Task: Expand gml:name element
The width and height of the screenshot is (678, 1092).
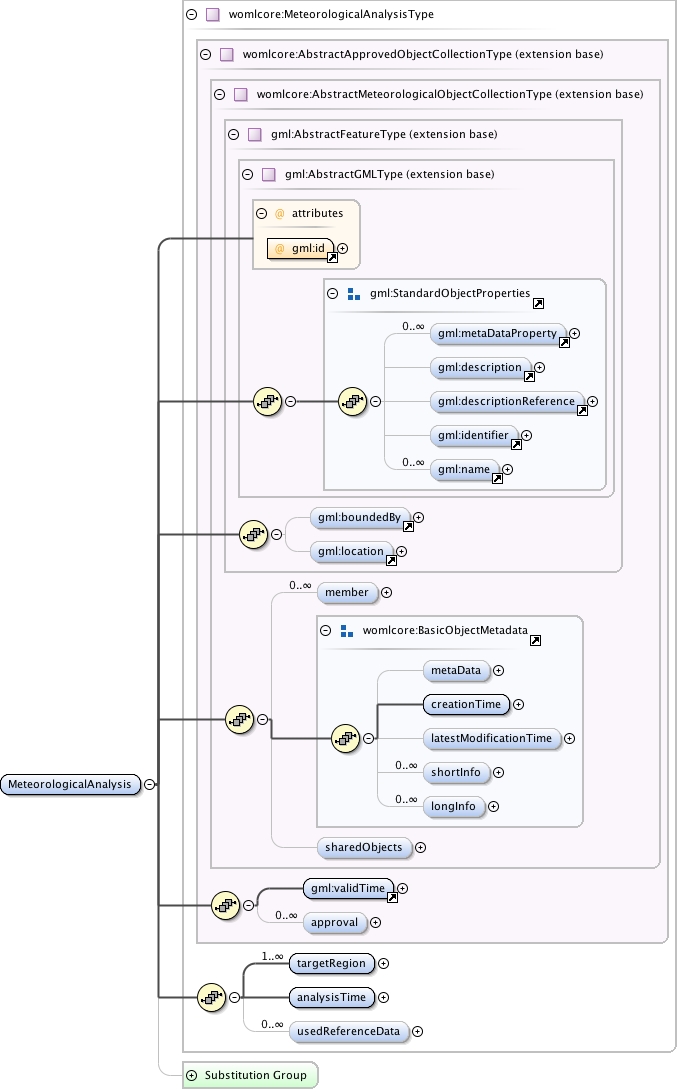Action: pyautogui.click(x=507, y=469)
